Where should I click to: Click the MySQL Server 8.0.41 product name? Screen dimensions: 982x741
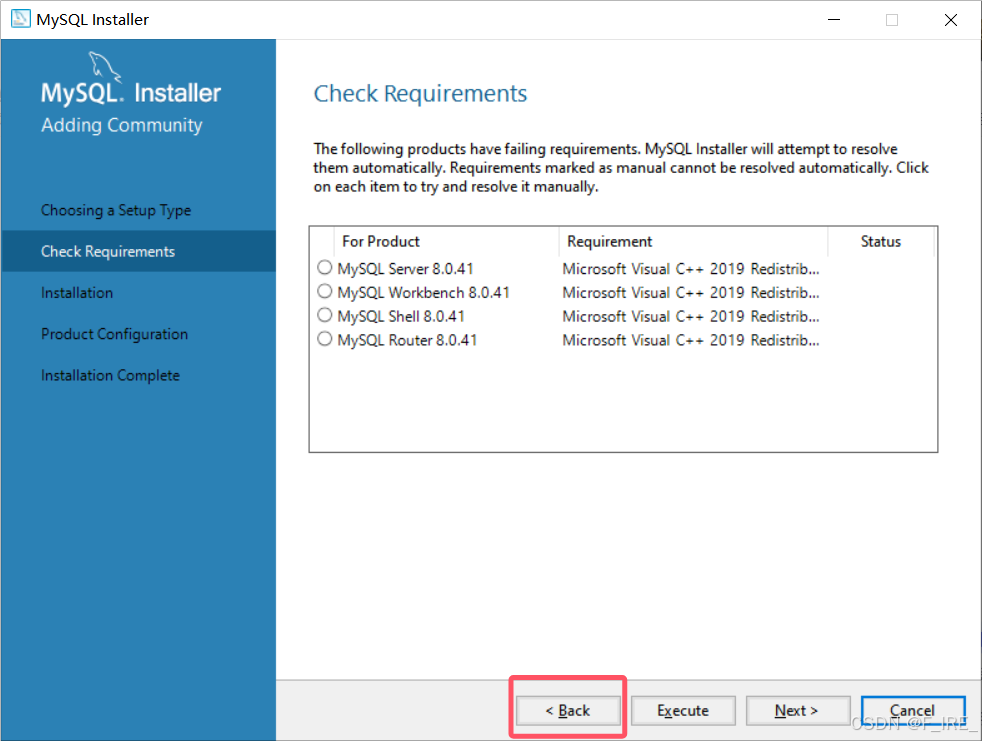(405, 269)
